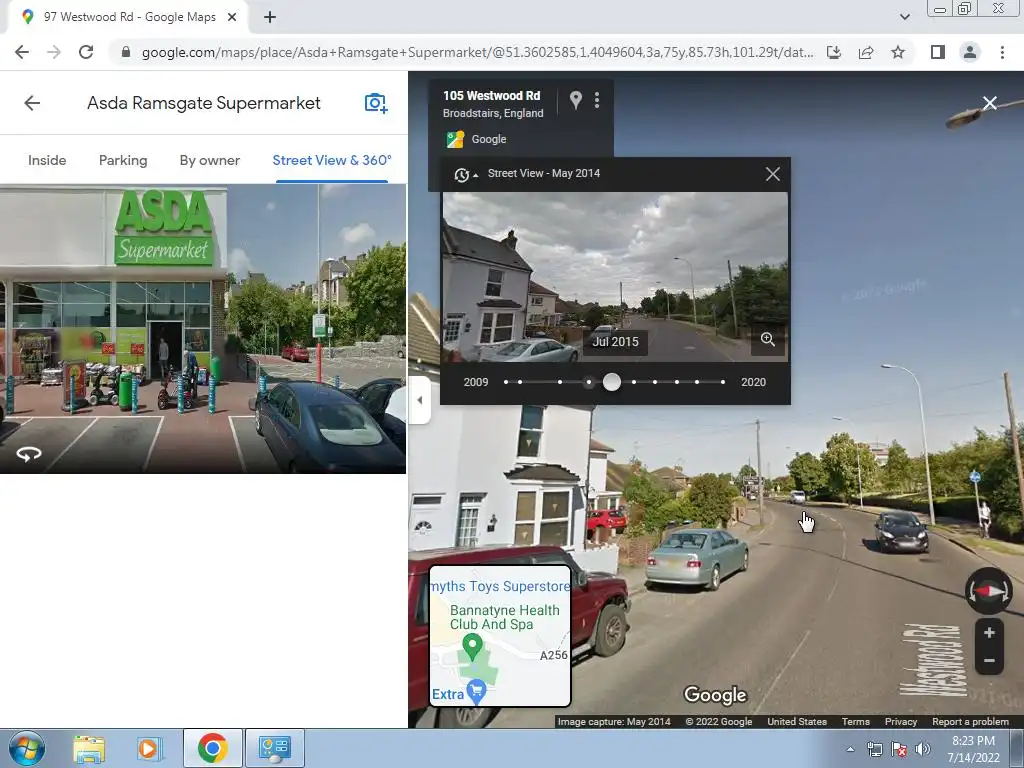Click the compass rotate control
The image size is (1024, 768).
[989, 591]
